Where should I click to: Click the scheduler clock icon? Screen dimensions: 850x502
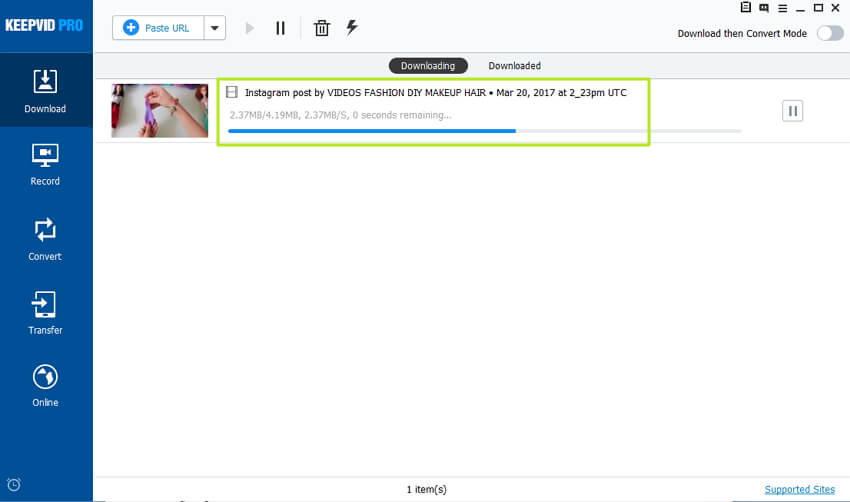pos(14,484)
